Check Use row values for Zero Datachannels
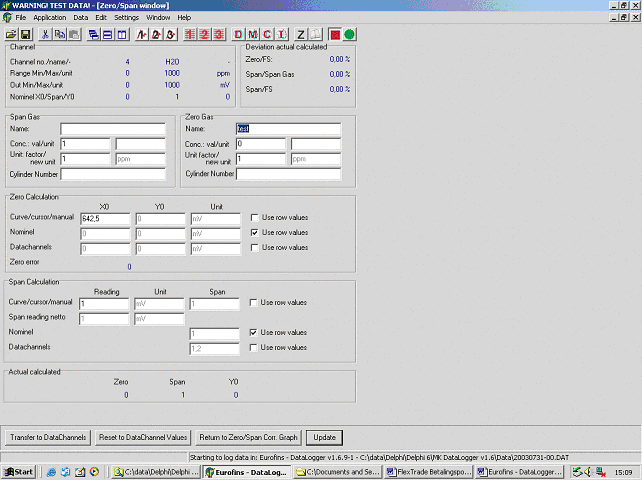This screenshot has height=482, width=642. tap(255, 248)
